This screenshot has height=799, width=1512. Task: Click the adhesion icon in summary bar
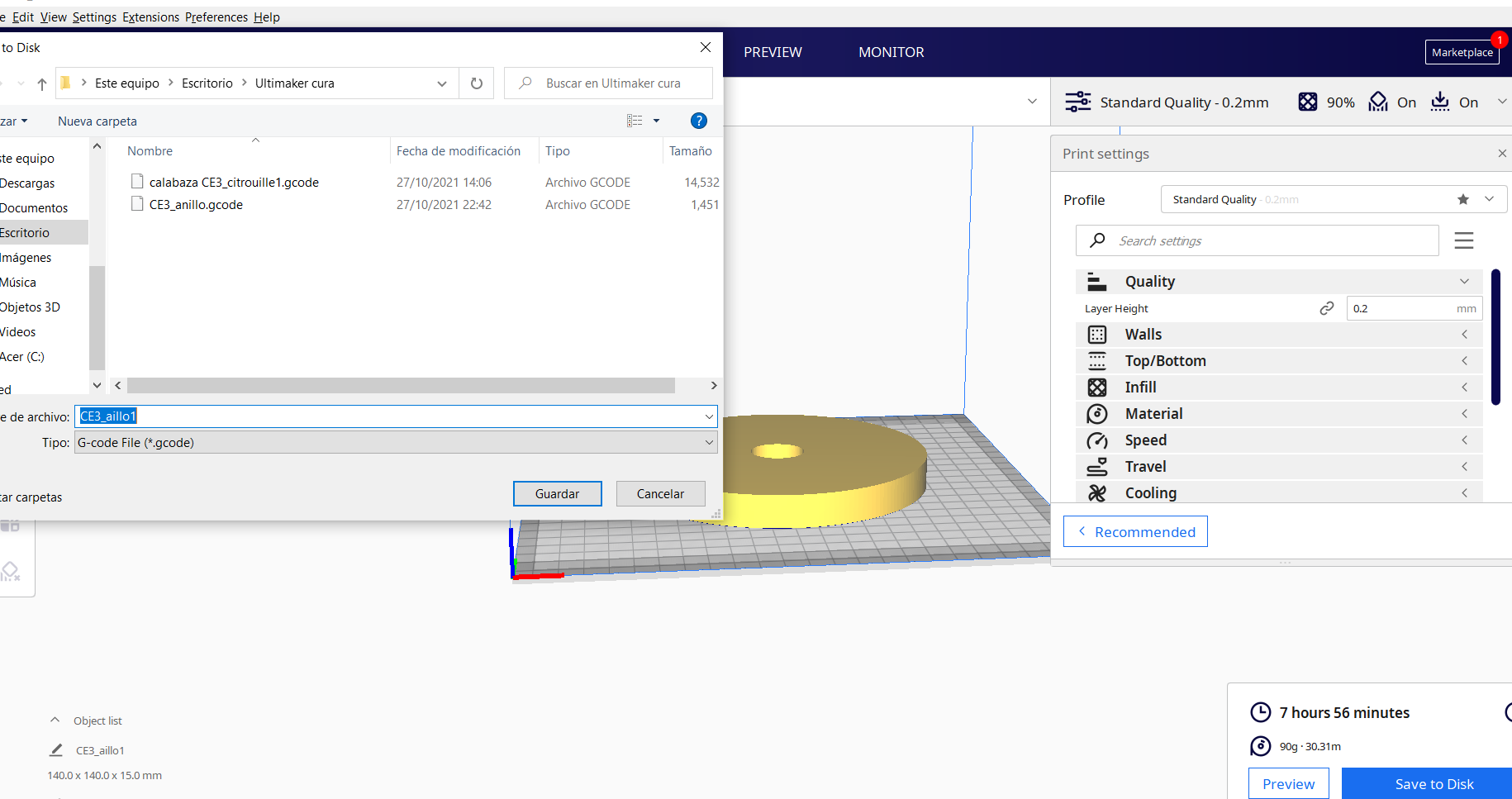click(x=1440, y=102)
